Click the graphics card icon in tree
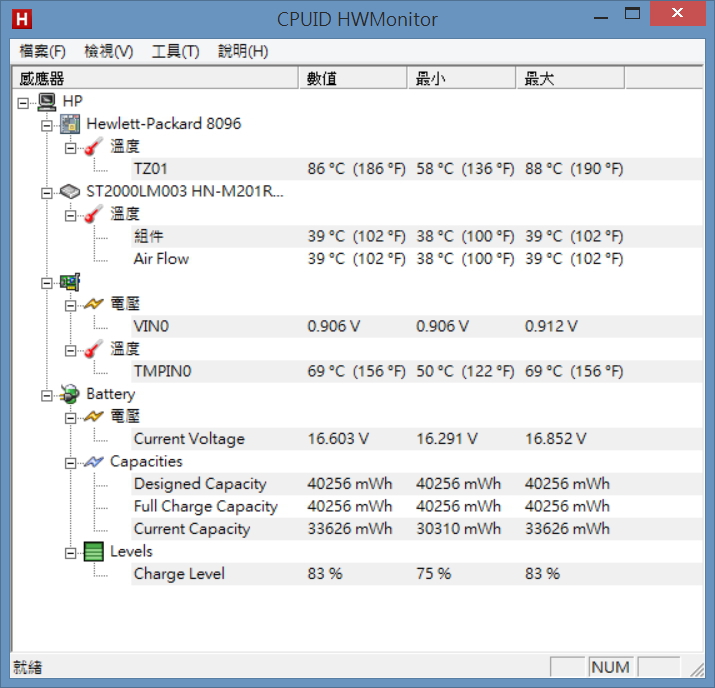 point(70,282)
